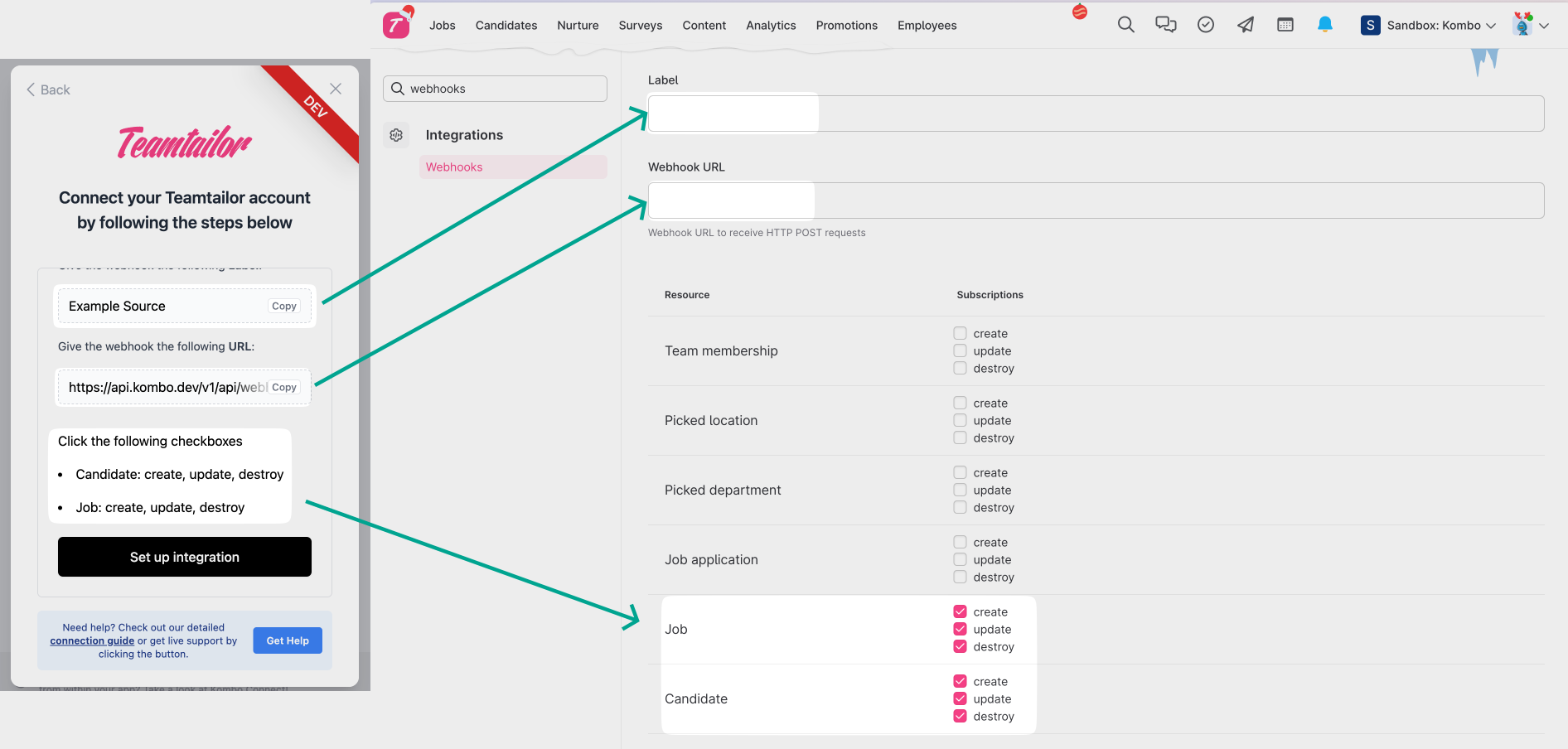Check Picked department create
This screenshot has height=749, width=1568.
tap(960, 472)
